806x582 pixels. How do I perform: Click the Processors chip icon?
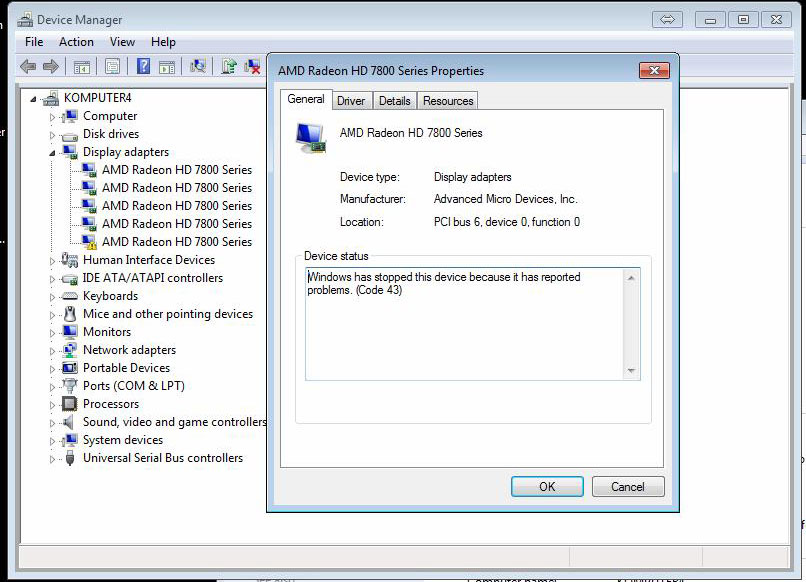click(x=69, y=404)
